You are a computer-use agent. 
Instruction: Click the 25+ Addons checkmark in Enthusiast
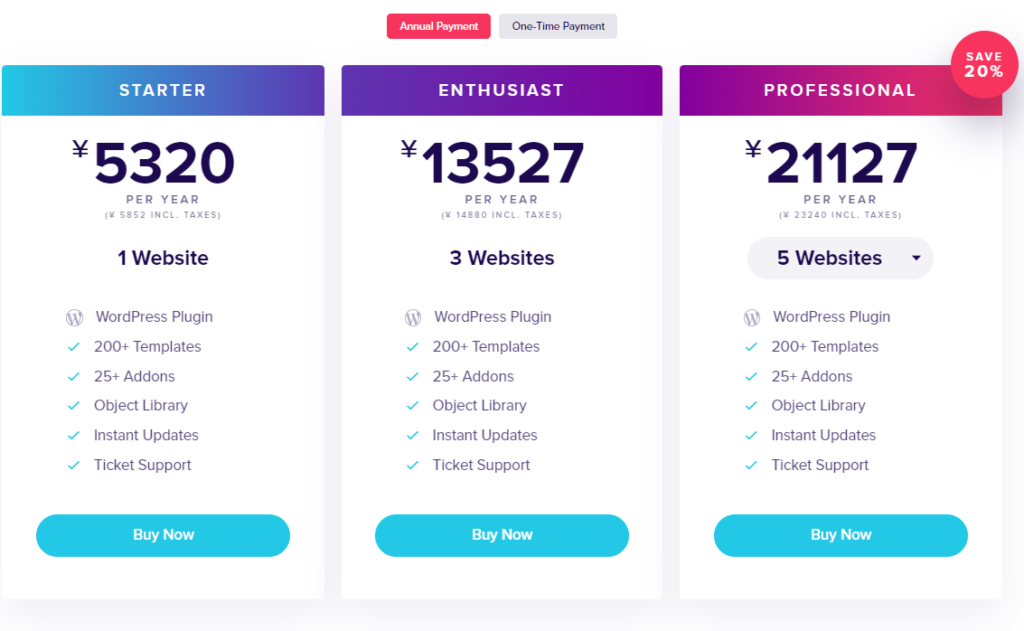click(x=413, y=377)
